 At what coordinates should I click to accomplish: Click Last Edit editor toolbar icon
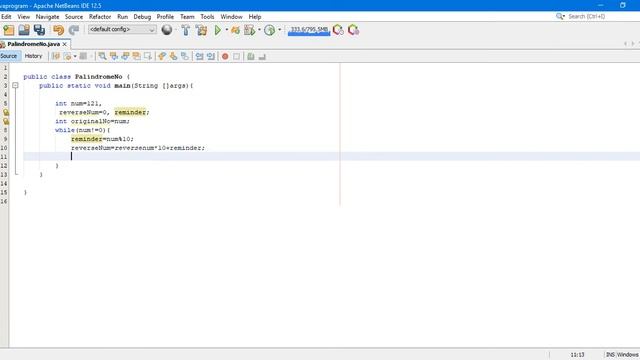[56, 56]
